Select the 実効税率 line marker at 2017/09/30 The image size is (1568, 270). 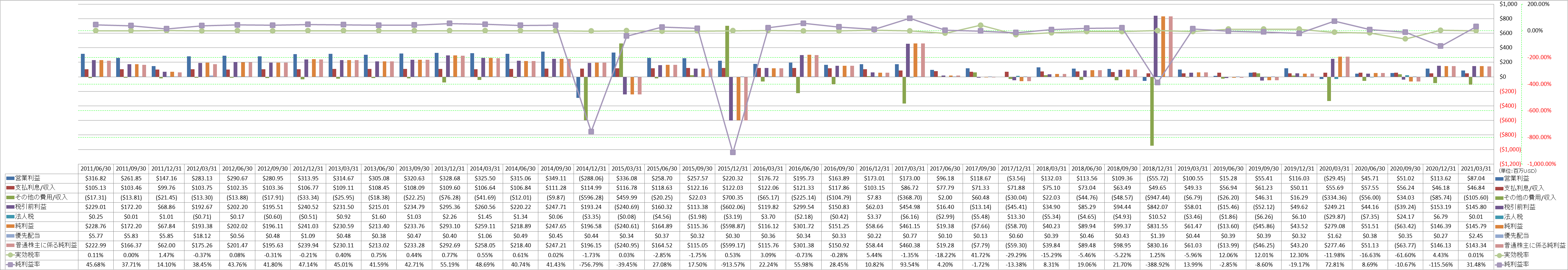pyautogui.click(x=981, y=25)
